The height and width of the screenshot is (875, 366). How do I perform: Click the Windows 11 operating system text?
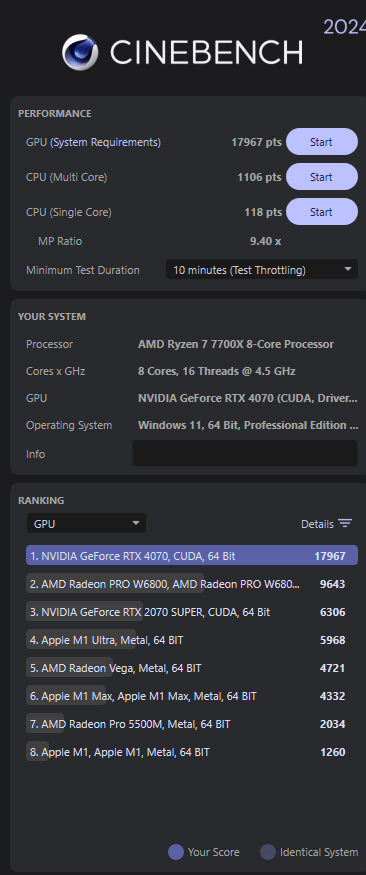click(x=248, y=425)
